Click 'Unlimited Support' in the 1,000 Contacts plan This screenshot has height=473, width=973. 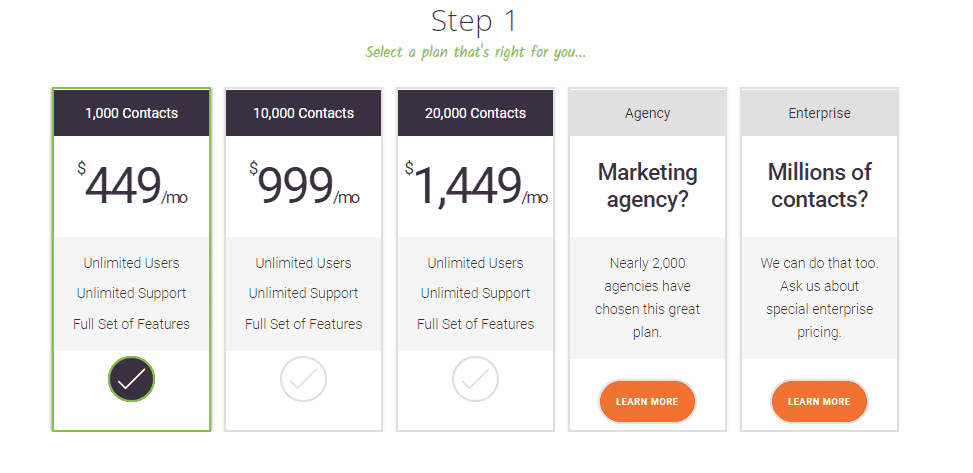click(132, 293)
